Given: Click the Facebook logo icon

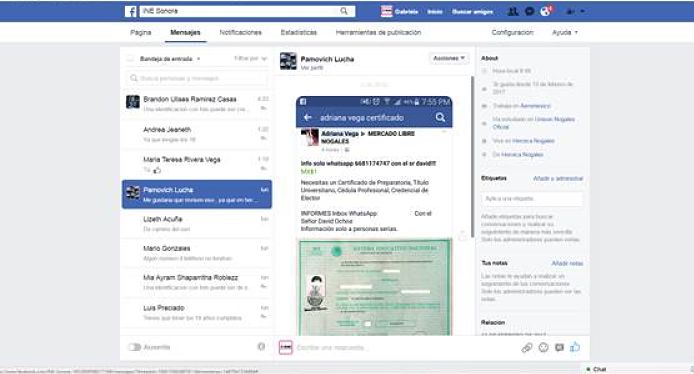Looking at the screenshot, I should (x=131, y=12).
